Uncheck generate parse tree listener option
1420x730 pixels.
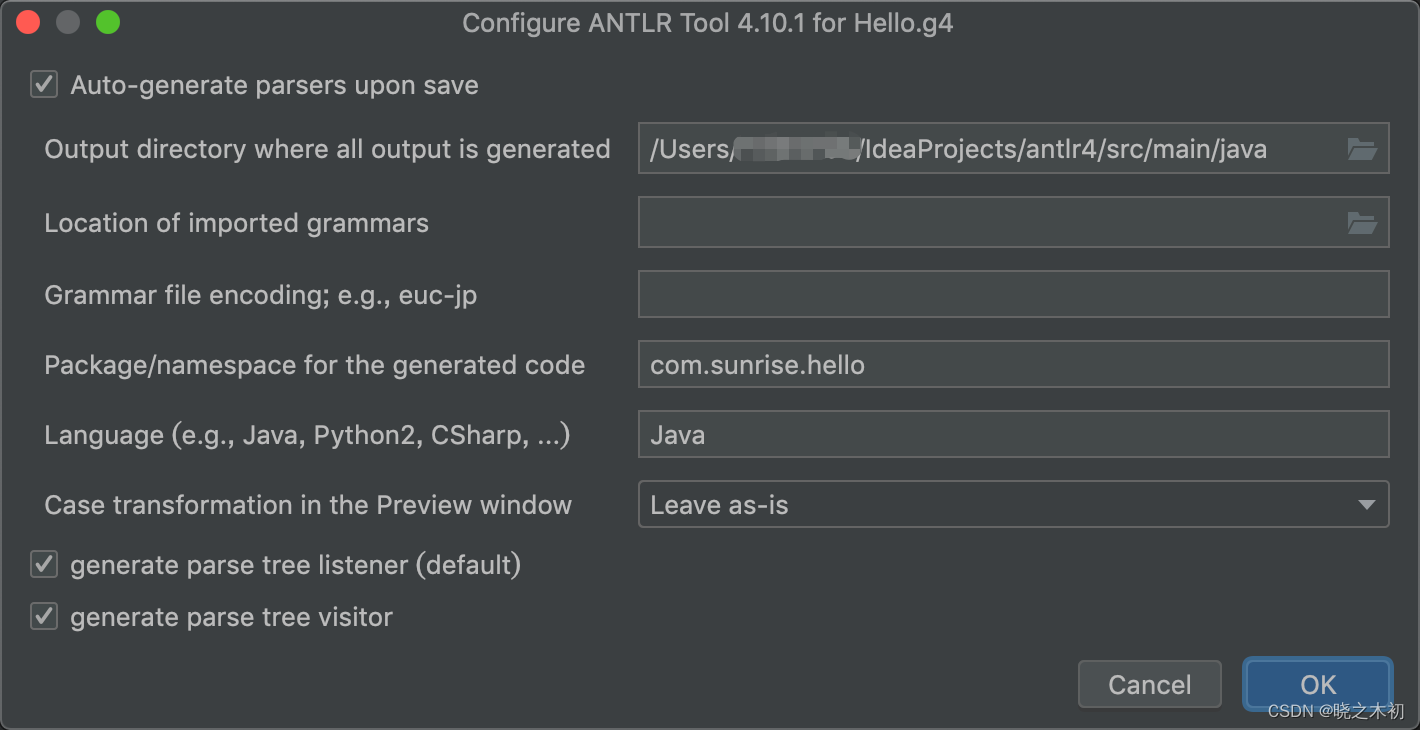click(44, 565)
